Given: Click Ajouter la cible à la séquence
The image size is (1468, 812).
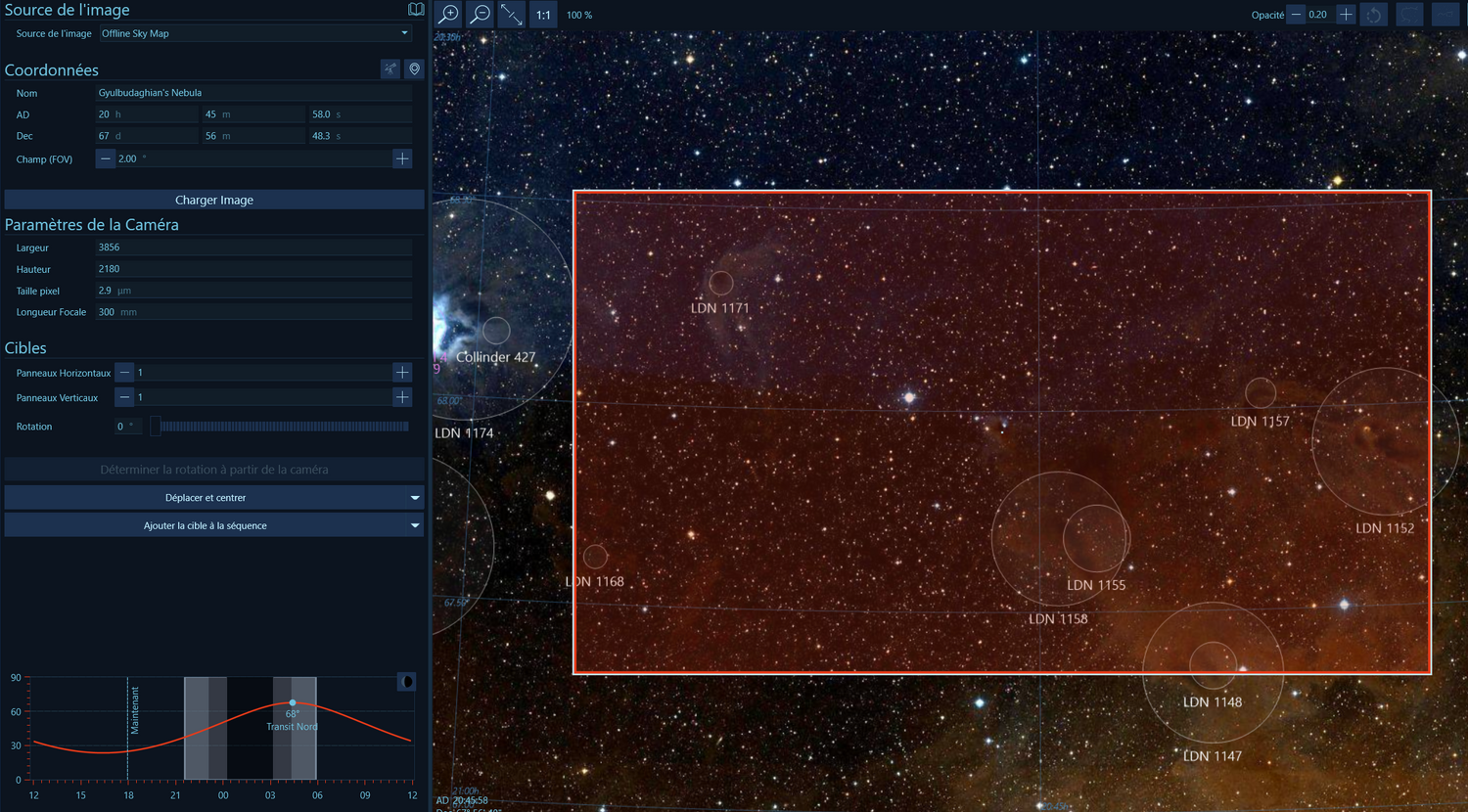Looking at the screenshot, I should (206, 525).
